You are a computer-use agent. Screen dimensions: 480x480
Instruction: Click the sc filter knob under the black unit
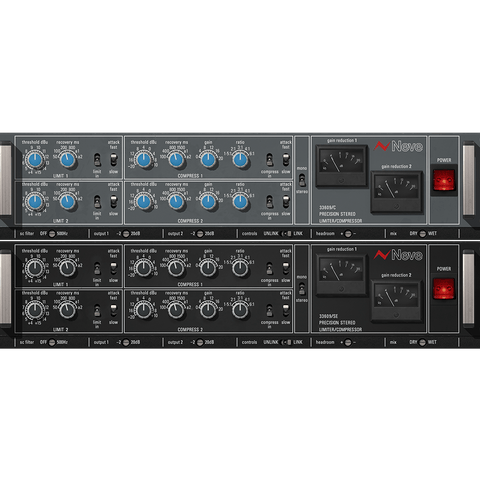pos(52,342)
